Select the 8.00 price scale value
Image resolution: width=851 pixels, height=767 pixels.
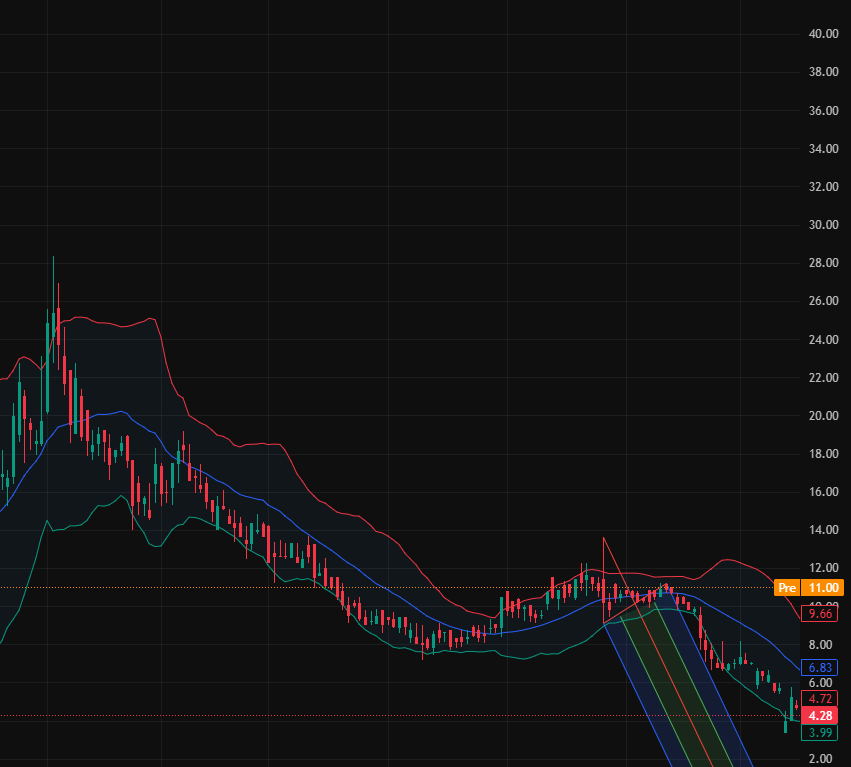coord(820,644)
